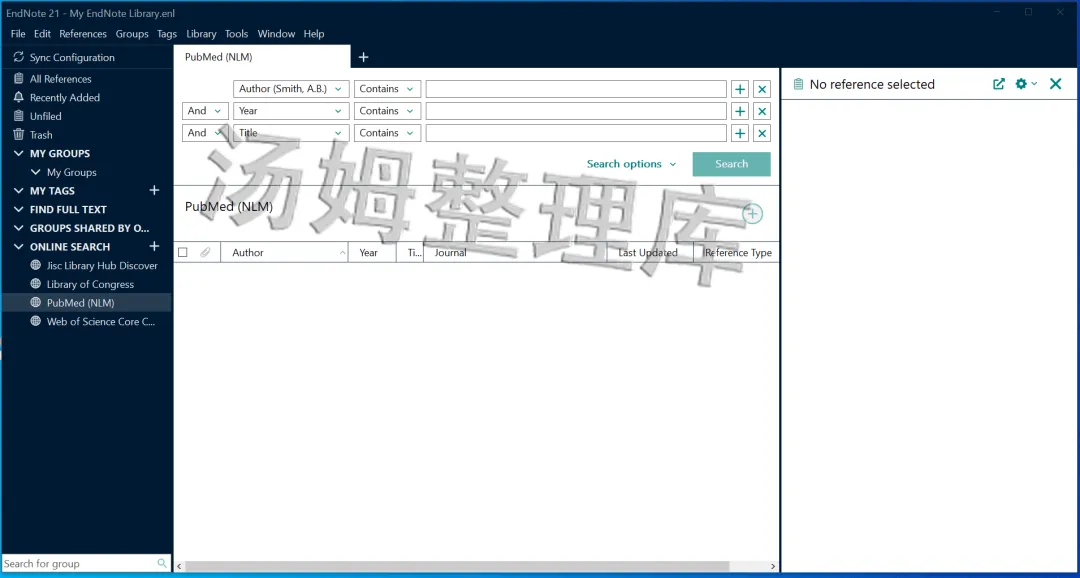Collapse the My Groups subgroup

click(x=36, y=172)
